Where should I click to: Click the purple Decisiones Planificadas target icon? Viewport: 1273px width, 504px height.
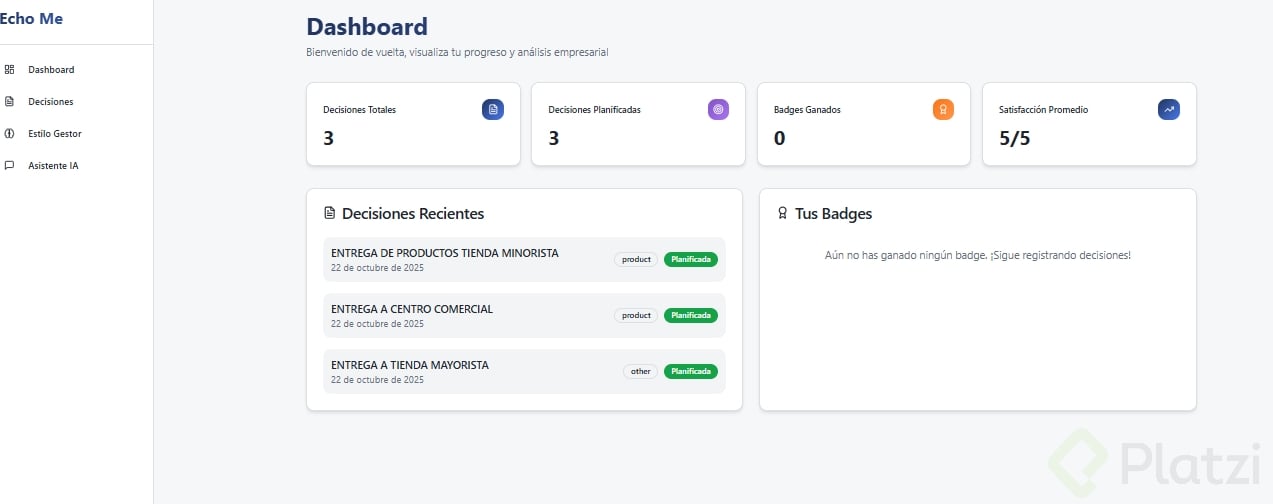[718, 110]
